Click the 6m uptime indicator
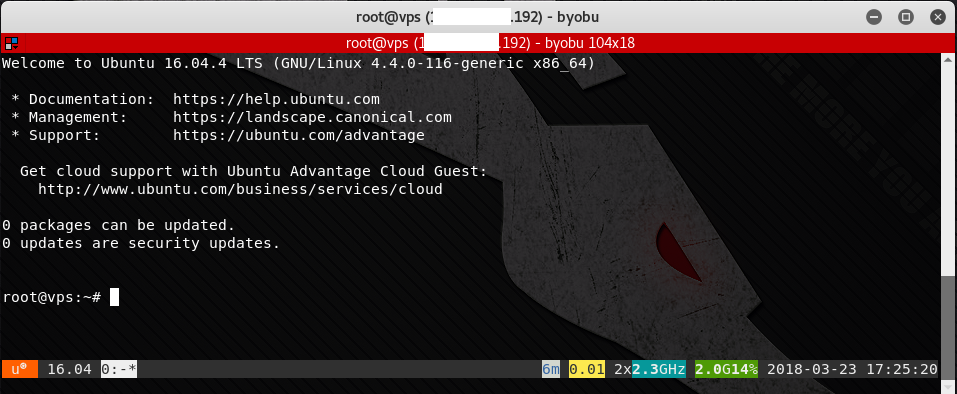 point(551,369)
